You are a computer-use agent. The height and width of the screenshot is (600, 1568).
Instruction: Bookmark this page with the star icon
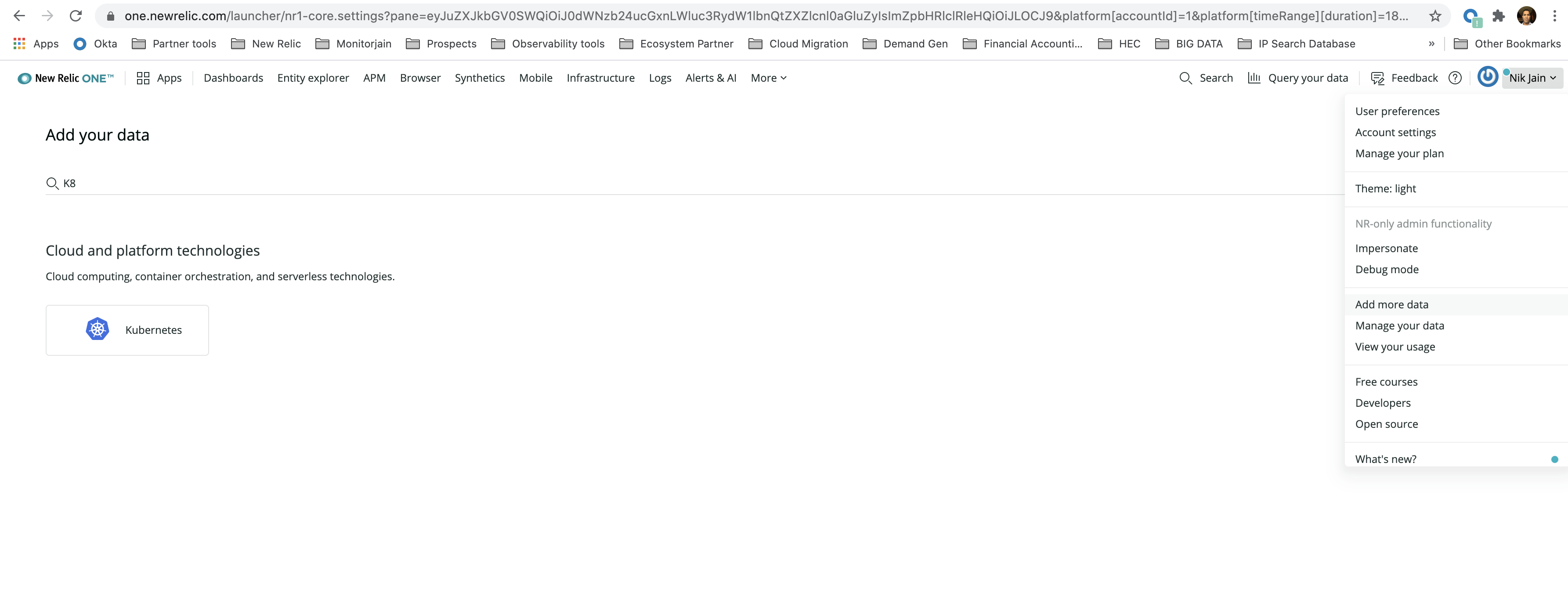pyautogui.click(x=1434, y=16)
